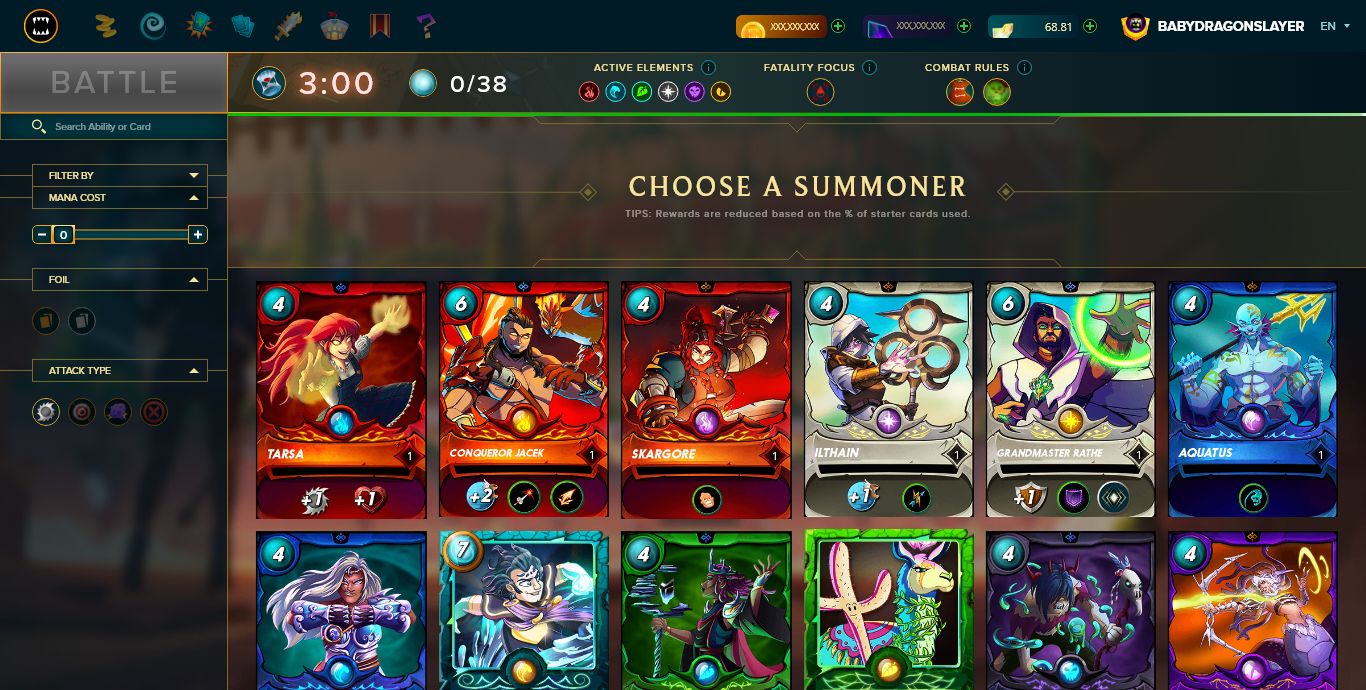Screen dimensions: 1366x690
Task: Click the Splinterlands monster mouth logo
Action: [x=41, y=26]
